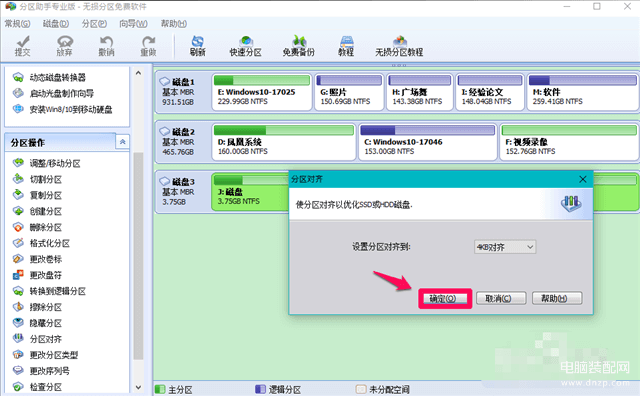Choose 删除分区 operation
The image size is (640, 396).
[37, 227]
